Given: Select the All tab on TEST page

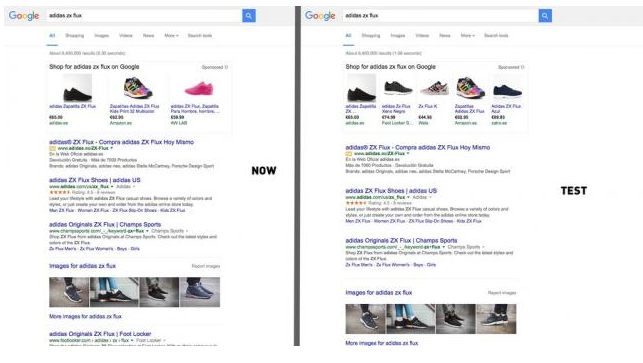Looking at the screenshot, I should [x=348, y=36].
